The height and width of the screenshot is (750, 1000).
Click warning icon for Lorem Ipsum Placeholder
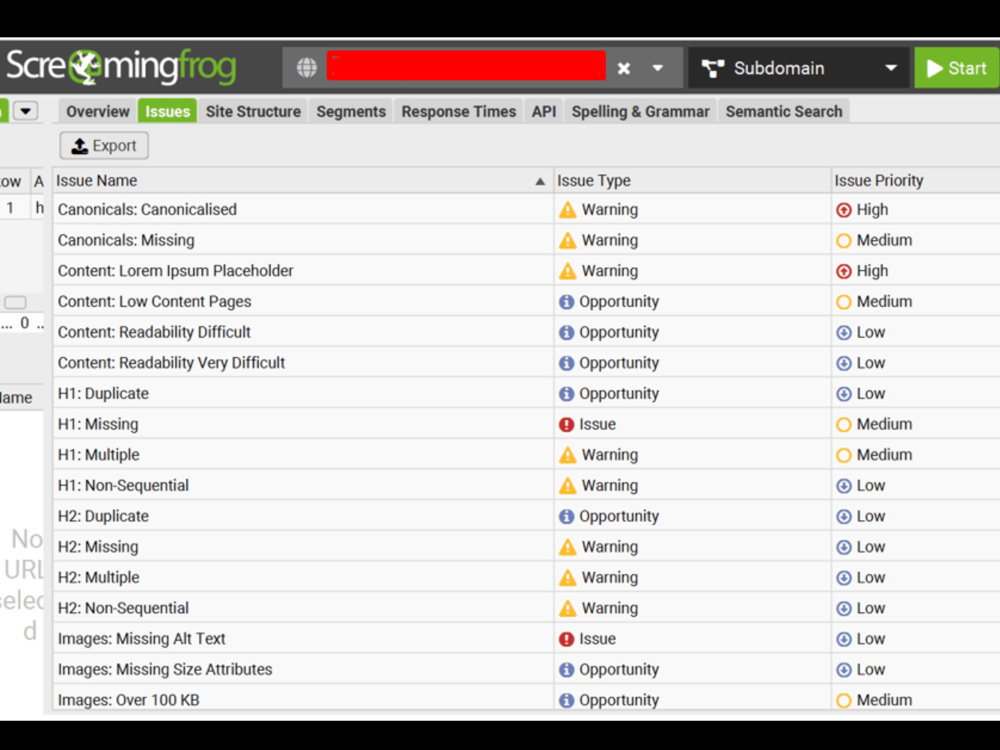click(567, 271)
